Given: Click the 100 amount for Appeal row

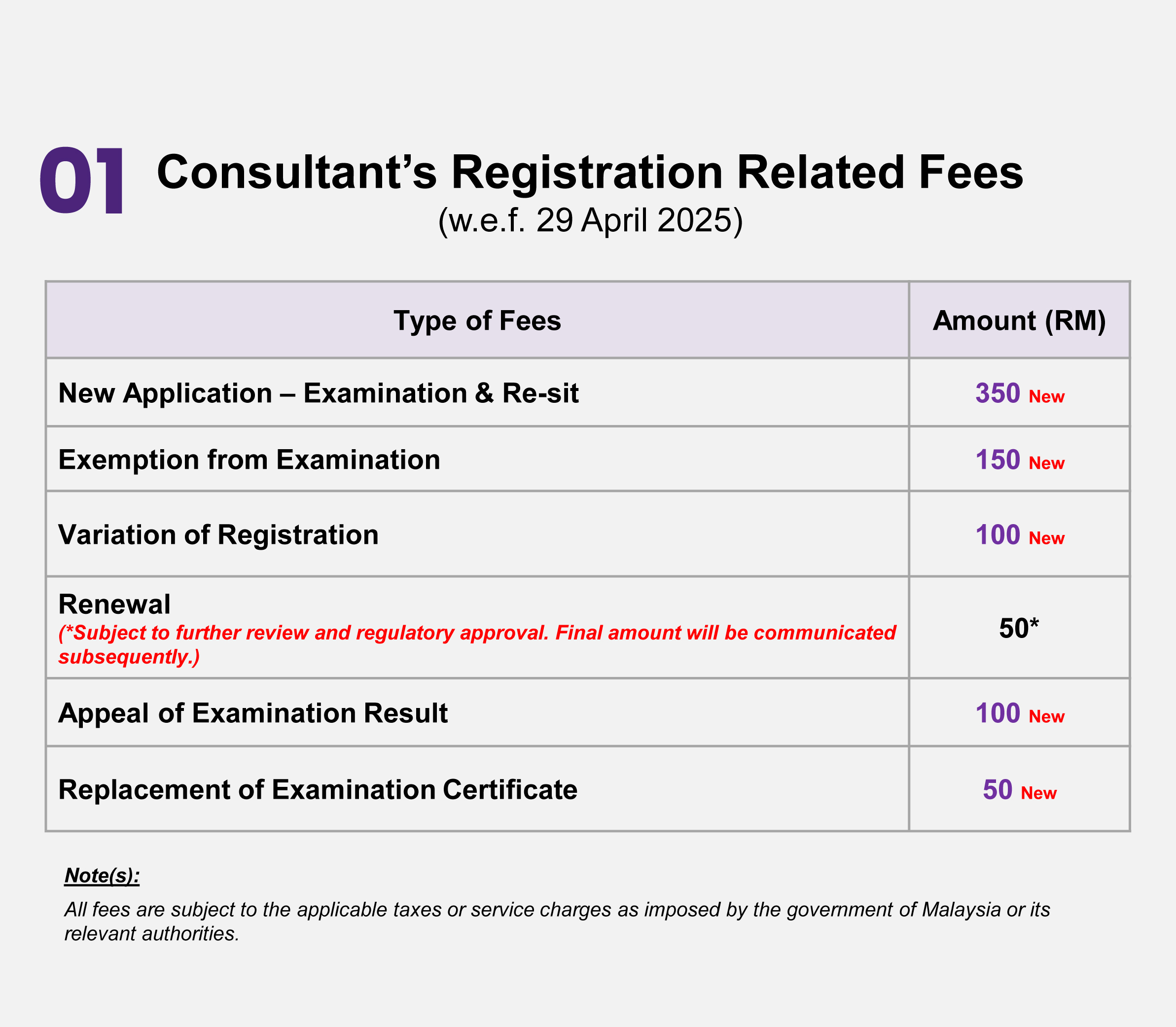Looking at the screenshot, I should (998, 713).
